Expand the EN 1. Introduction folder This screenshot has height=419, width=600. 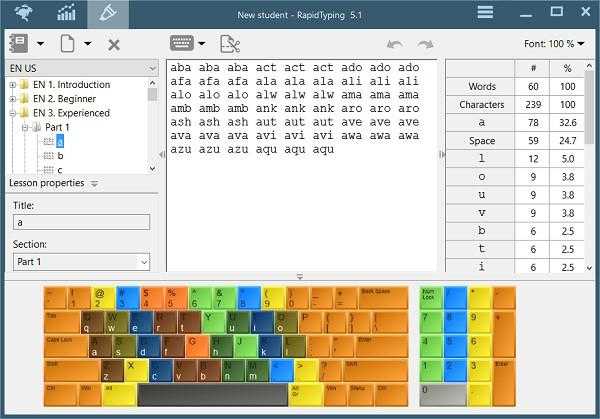13,85
